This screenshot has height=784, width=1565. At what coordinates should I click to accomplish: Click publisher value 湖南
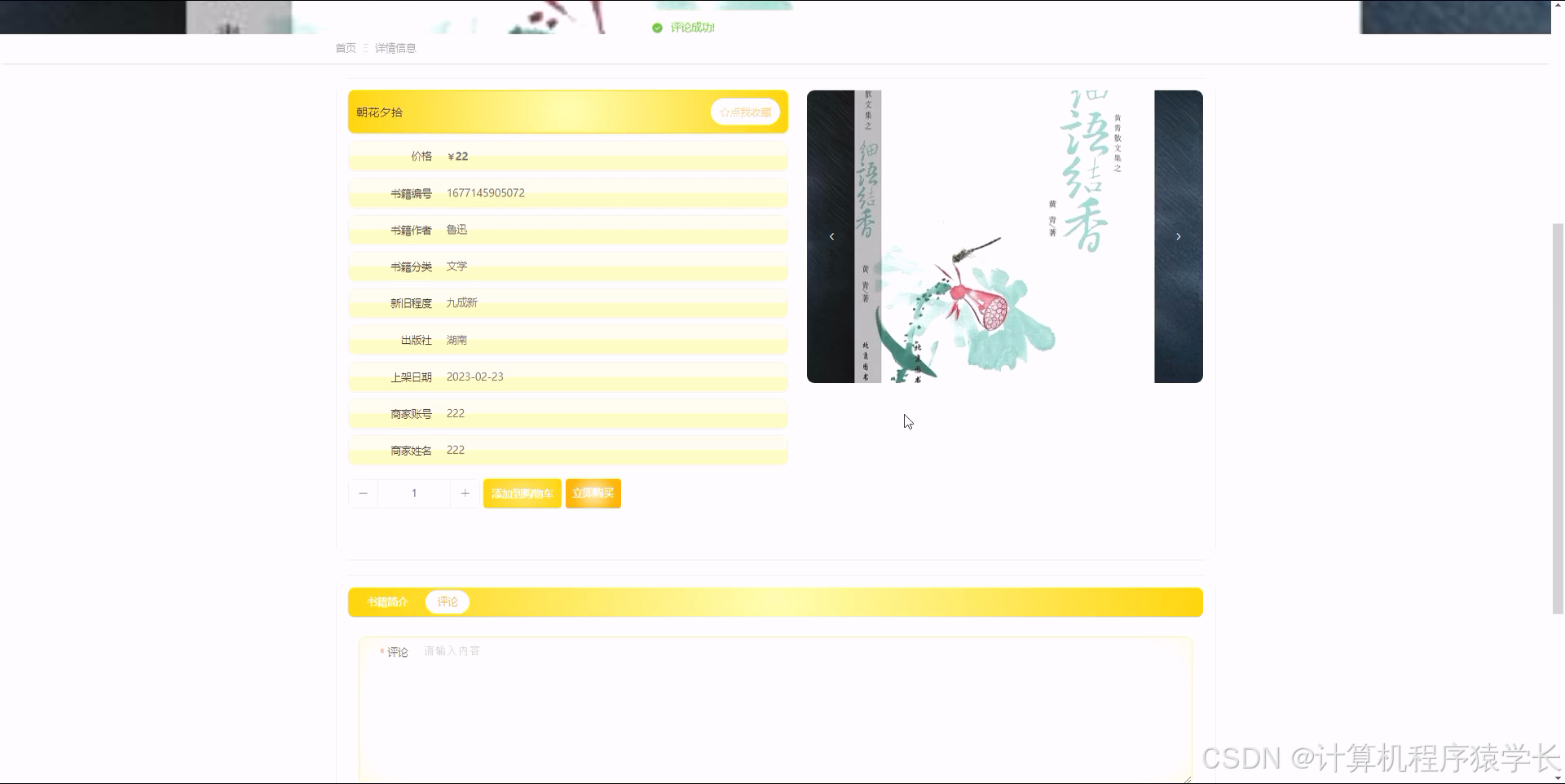coord(456,340)
